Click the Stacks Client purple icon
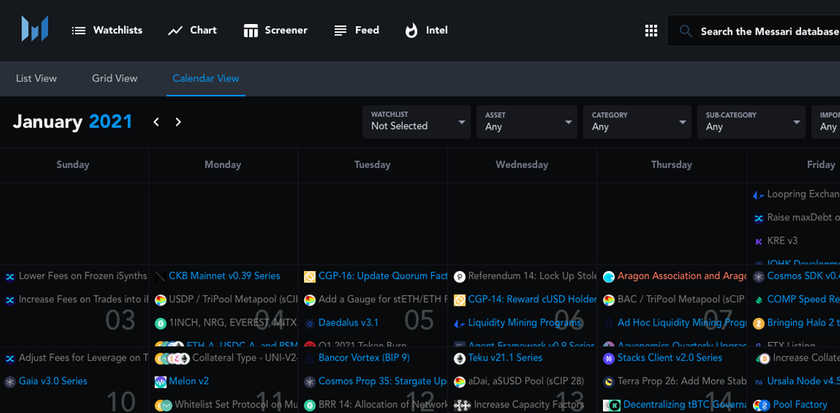 [x=609, y=358]
